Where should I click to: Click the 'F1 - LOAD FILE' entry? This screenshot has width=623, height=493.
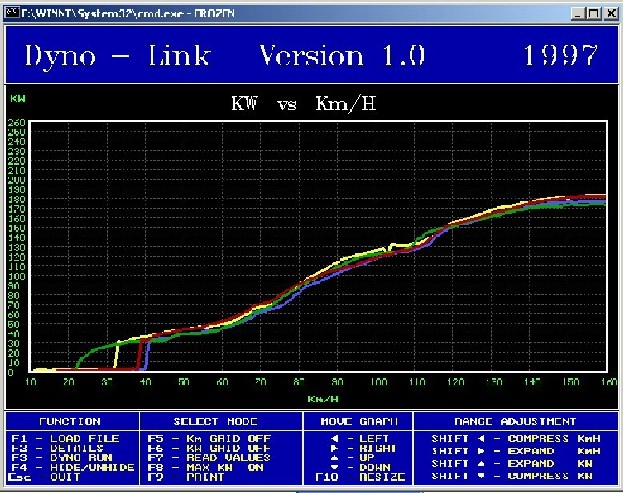point(65,439)
